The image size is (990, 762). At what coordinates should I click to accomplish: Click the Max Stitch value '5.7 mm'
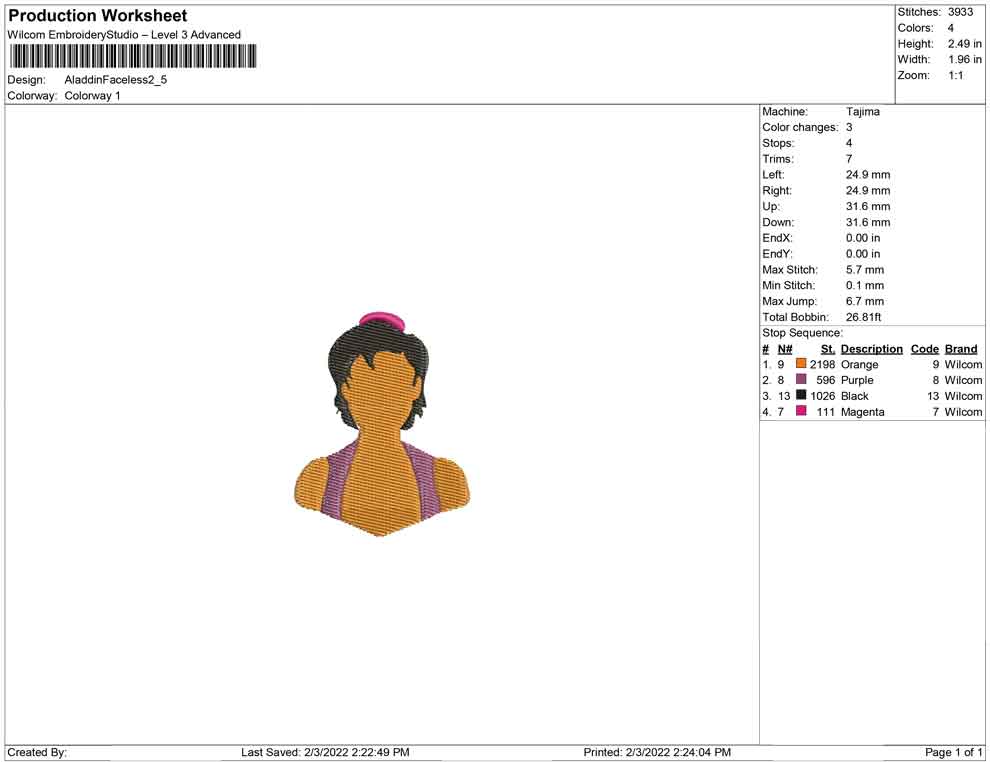pyautogui.click(x=865, y=270)
